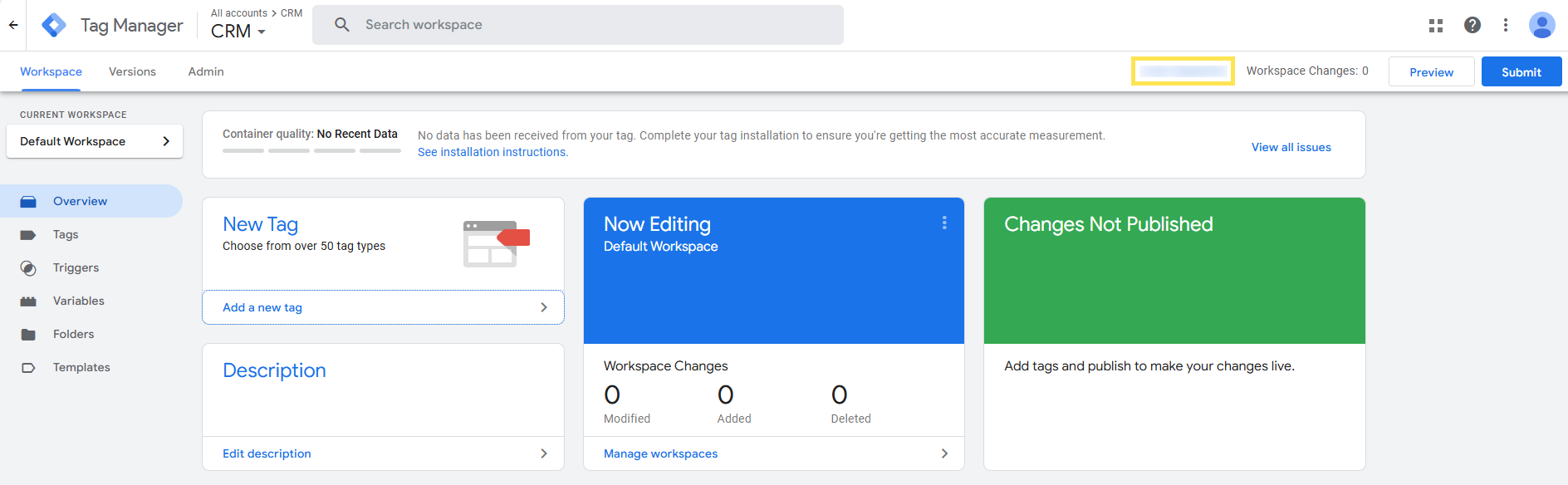Open Manage workspaces row
The width and height of the screenshot is (1568, 485).
pos(774,453)
